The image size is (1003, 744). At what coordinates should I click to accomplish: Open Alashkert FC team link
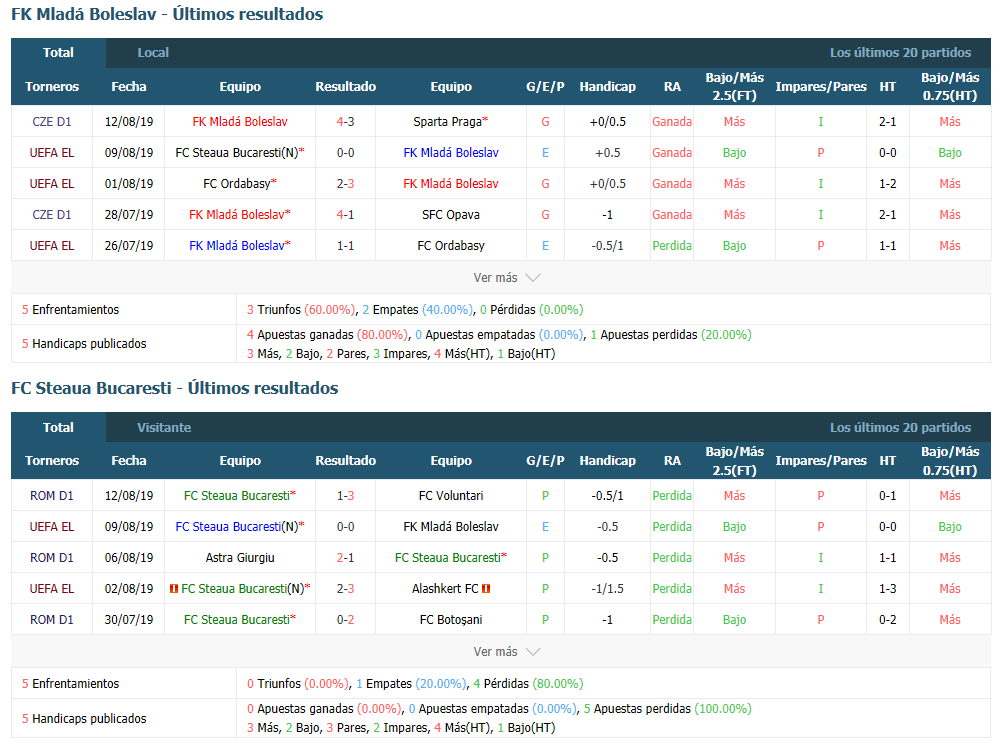tap(445, 589)
